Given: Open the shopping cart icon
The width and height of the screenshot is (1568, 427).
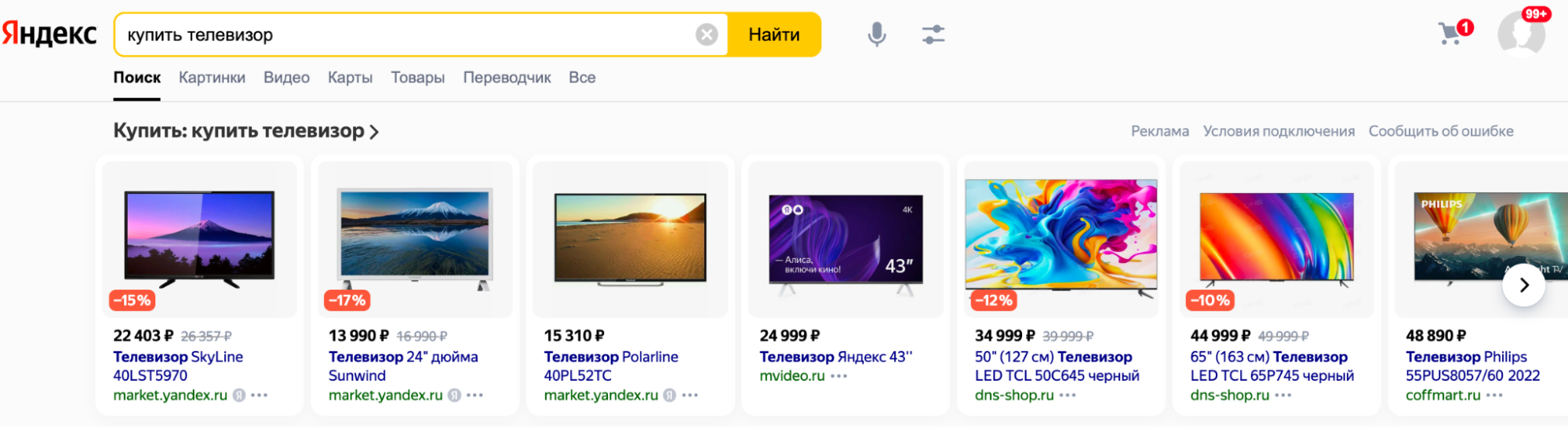Looking at the screenshot, I should pyautogui.click(x=1450, y=34).
